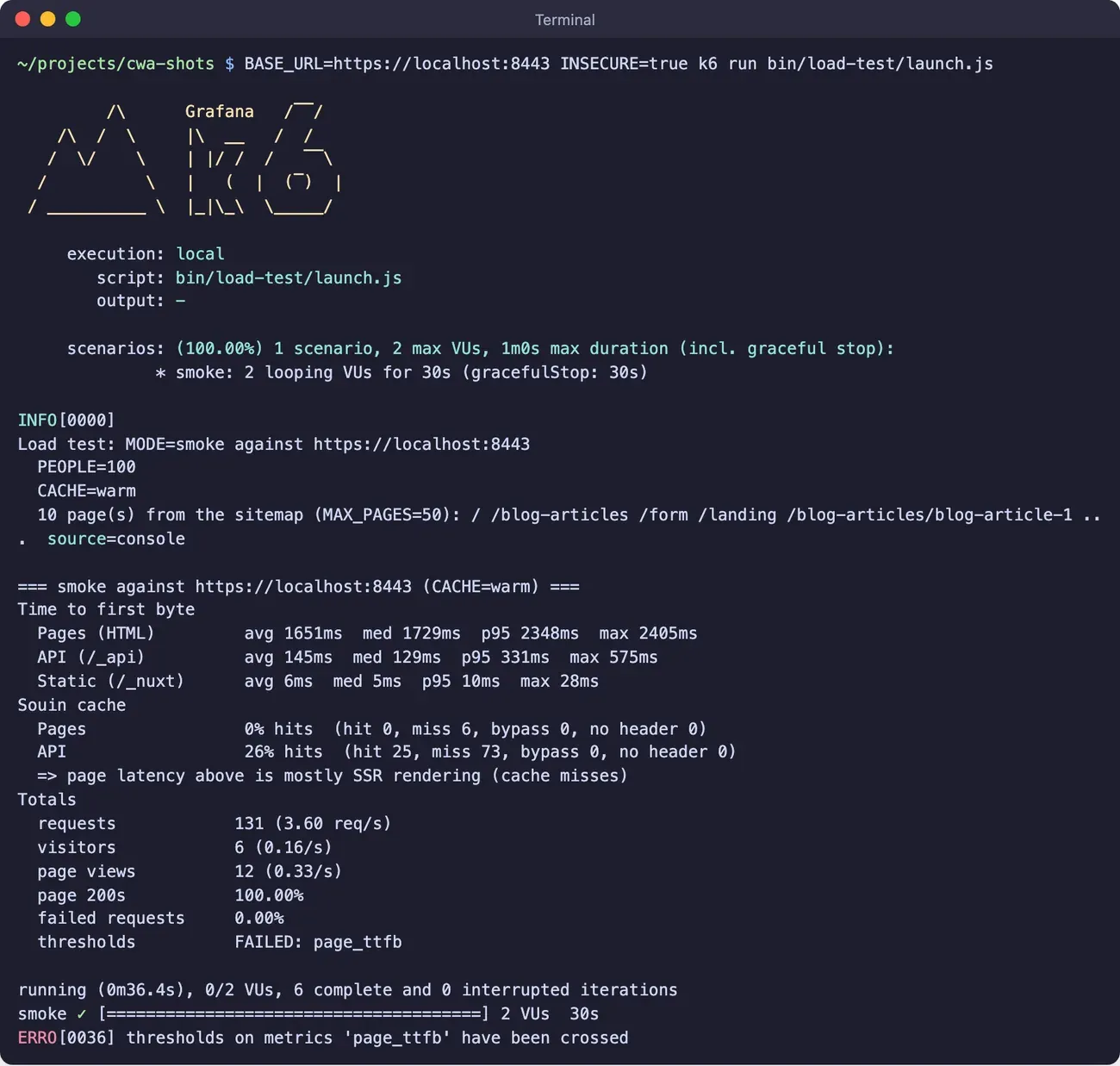Click the "MODE=smoke" text
The width and height of the screenshot is (1120, 1066).
[175, 444]
